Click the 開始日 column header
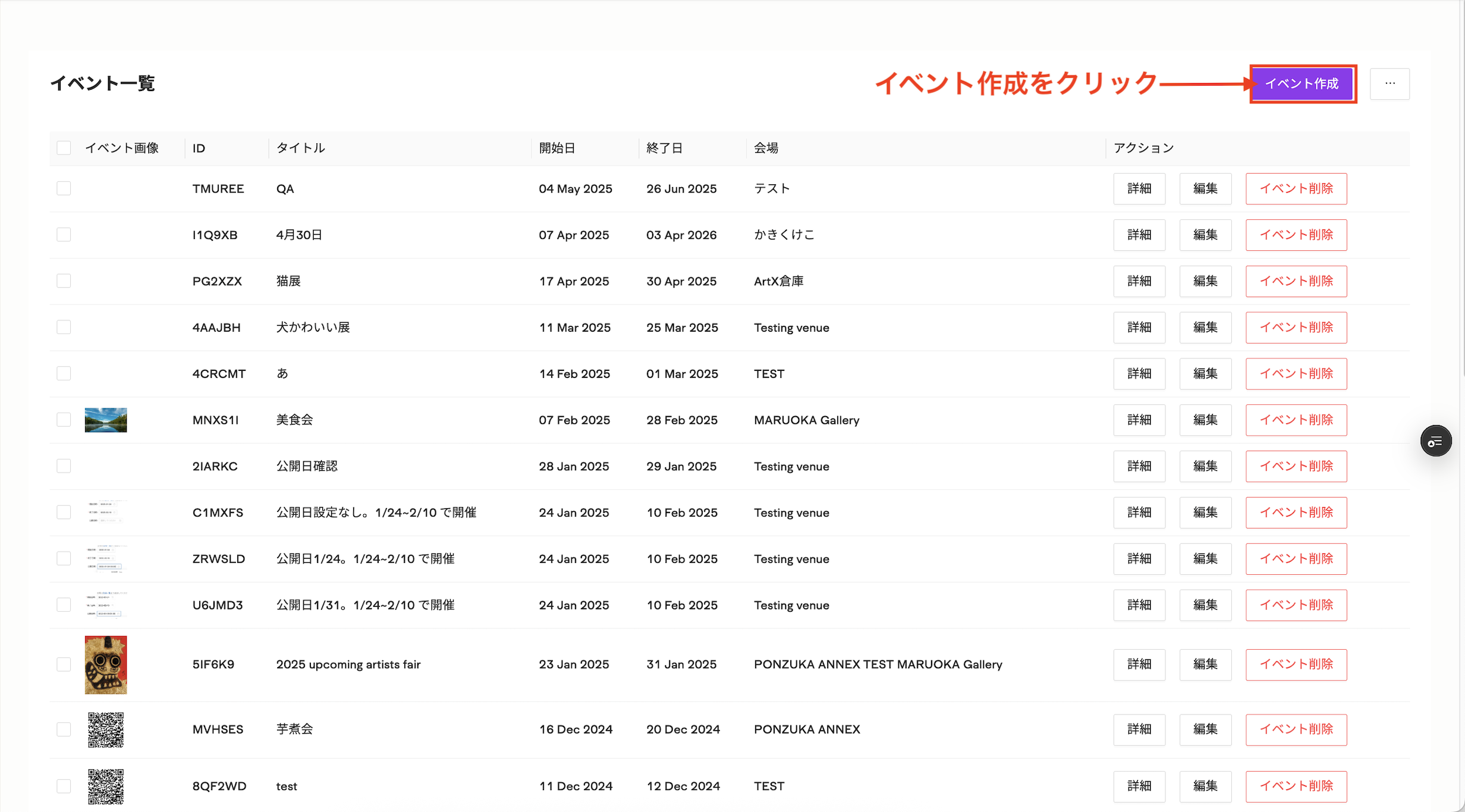This screenshot has width=1465, height=812. (557, 147)
